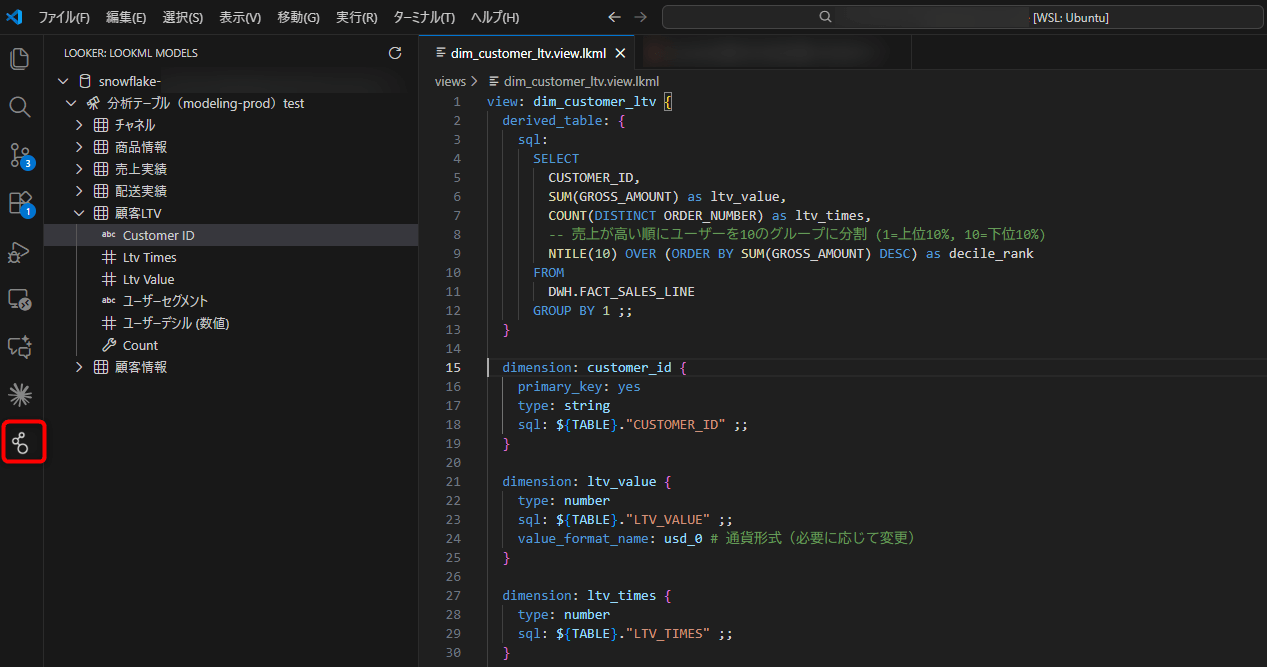Open the 選択(S) menu
Screen dimensions: 1267x667
(x=183, y=18)
